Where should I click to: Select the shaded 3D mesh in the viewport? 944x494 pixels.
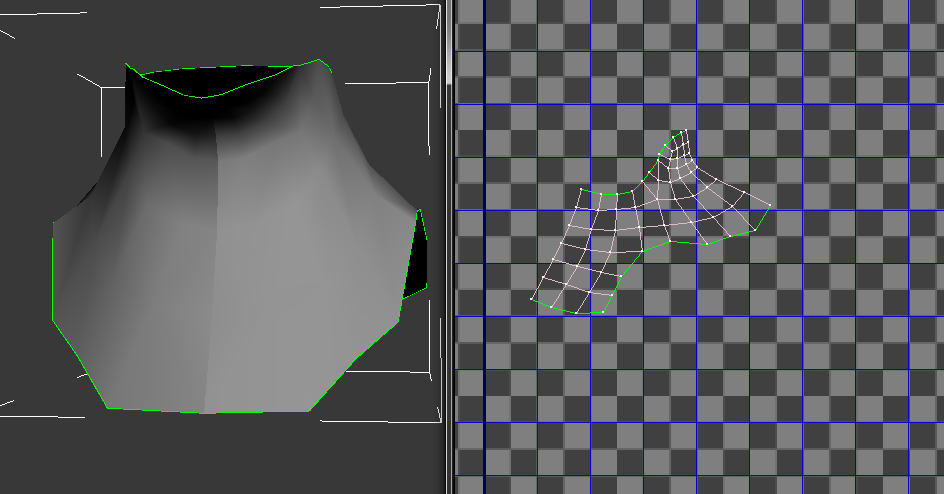240,236
